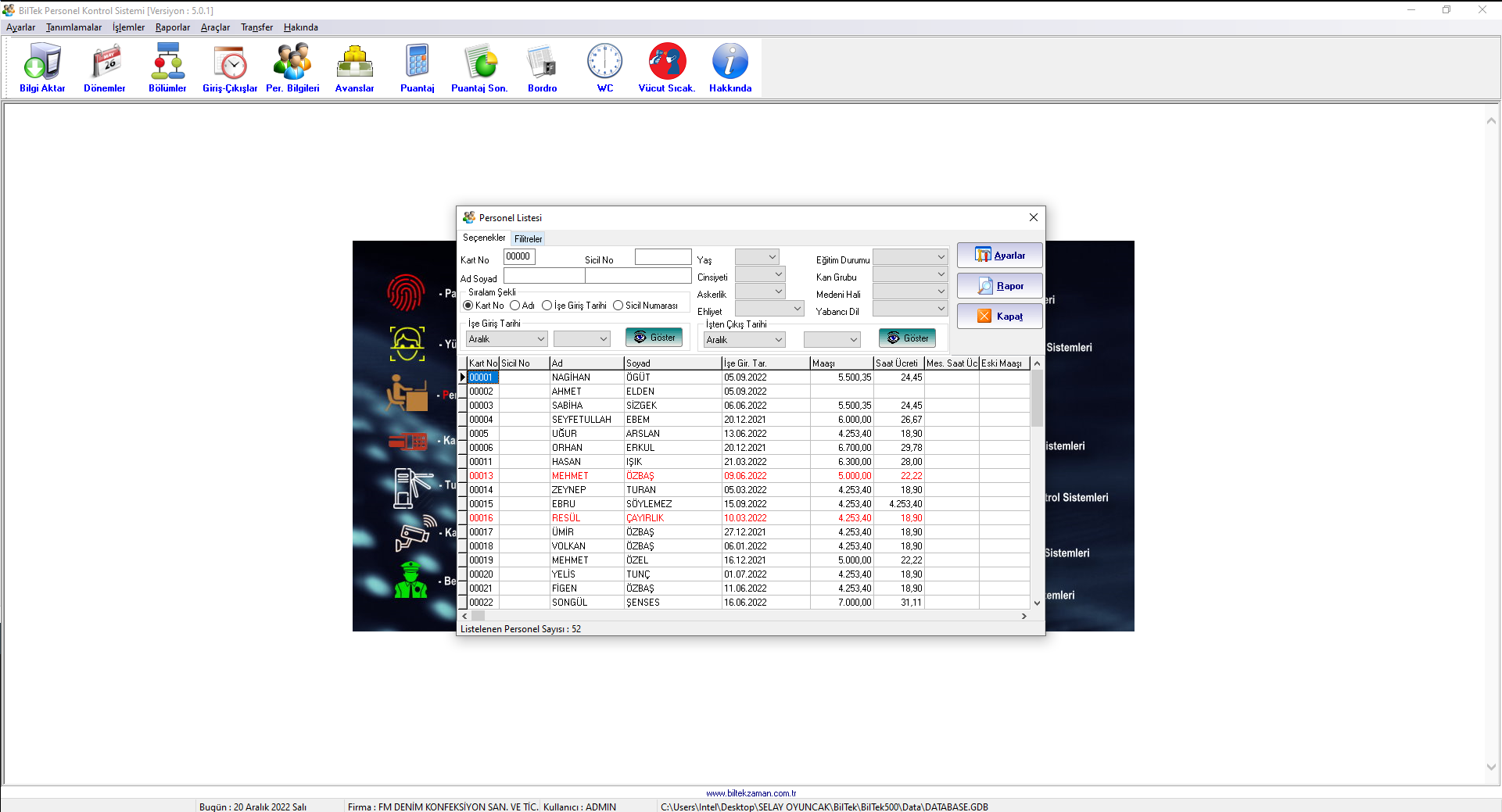Click the card reader icon in the background panel
The image size is (1502, 812).
(407, 442)
